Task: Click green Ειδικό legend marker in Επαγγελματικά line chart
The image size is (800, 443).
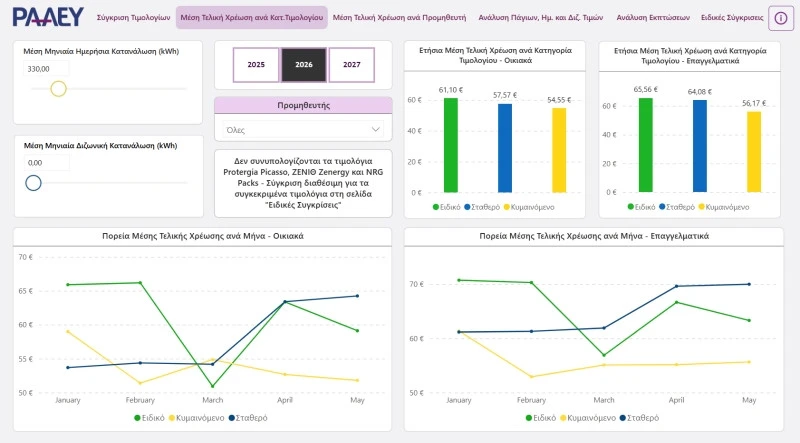Action: point(529,418)
